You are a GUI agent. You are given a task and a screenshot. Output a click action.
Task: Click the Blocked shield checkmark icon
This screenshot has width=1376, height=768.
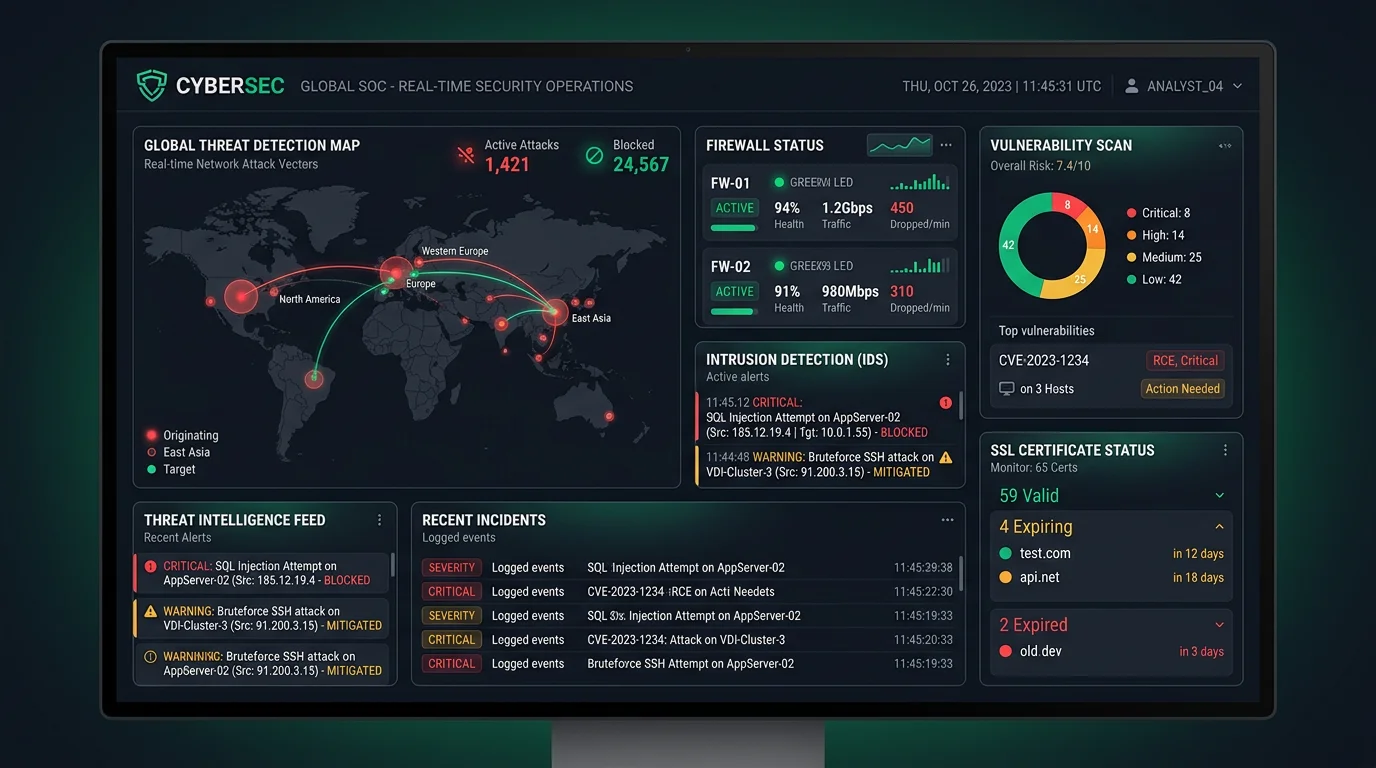coord(592,152)
